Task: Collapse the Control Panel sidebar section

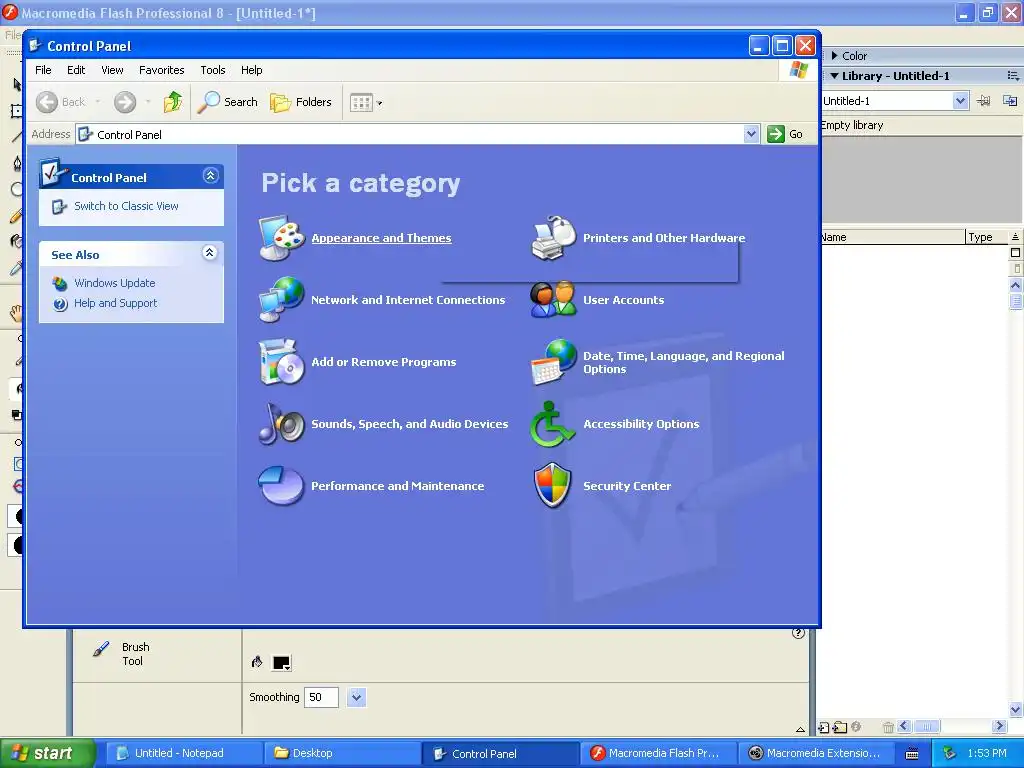Action: (x=210, y=176)
